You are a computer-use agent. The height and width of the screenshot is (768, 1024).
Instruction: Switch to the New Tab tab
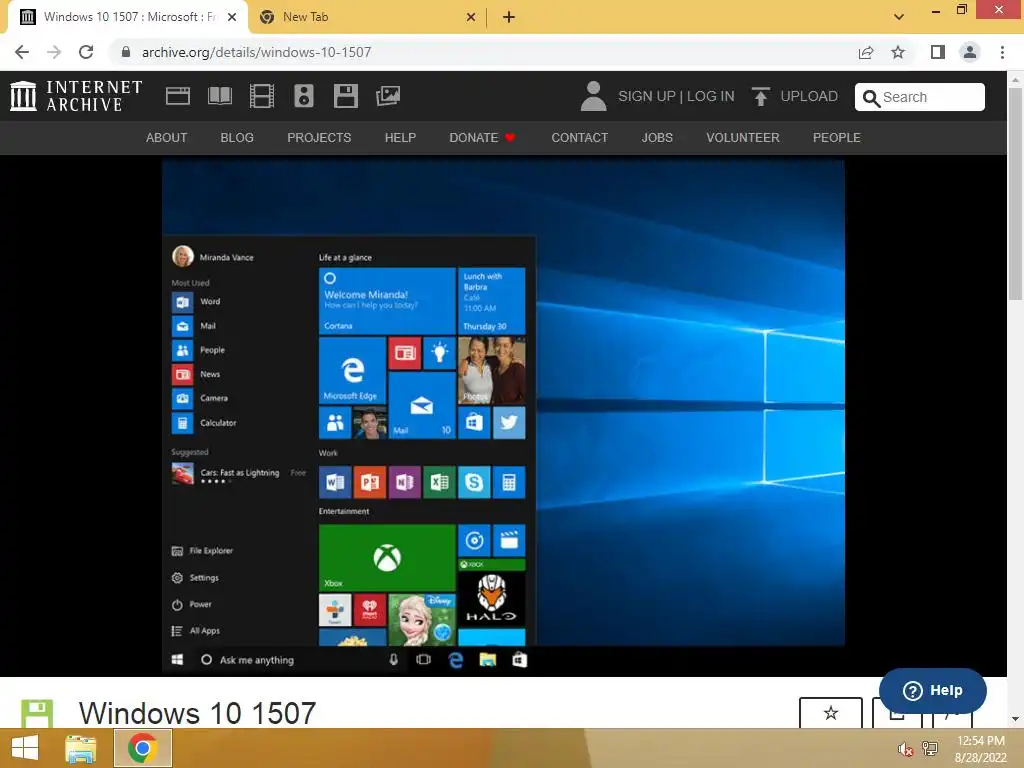367,17
